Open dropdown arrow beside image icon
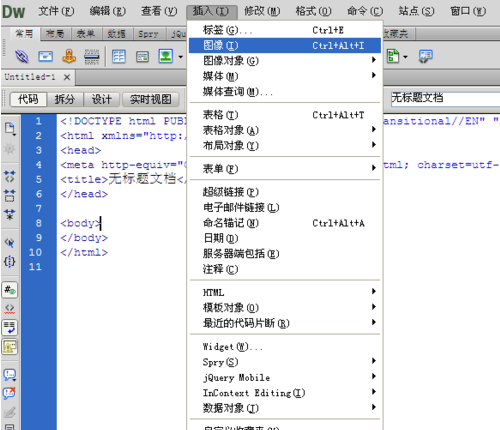The height and width of the screenshot is (430, 500). 181,57
